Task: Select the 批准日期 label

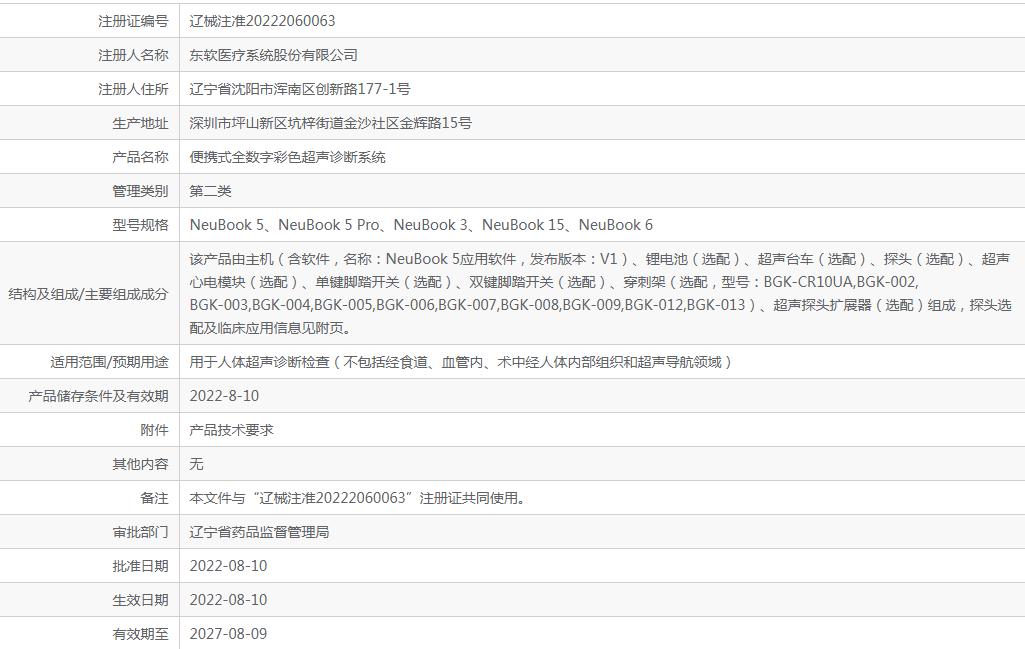Action: 141,566
